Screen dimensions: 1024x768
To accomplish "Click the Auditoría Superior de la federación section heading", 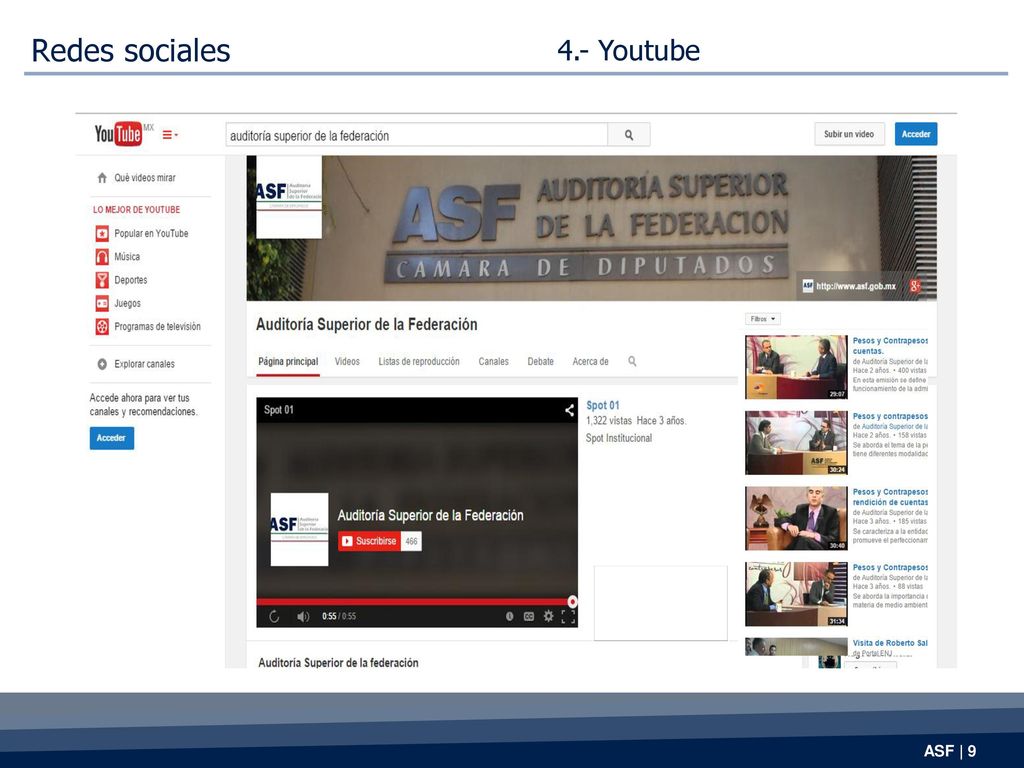I will click(338, 662).
